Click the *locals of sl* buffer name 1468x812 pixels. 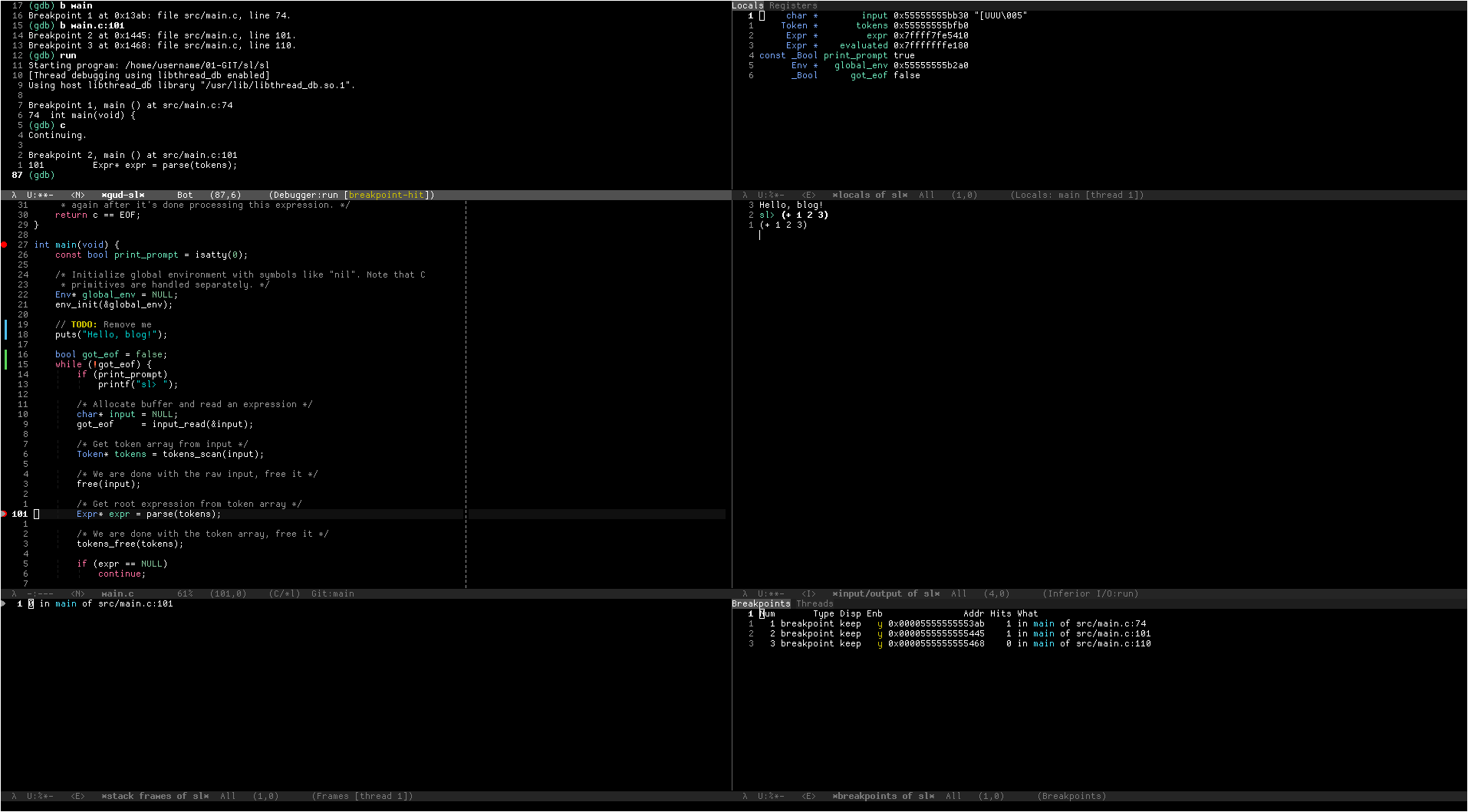[x=870, y=195]
